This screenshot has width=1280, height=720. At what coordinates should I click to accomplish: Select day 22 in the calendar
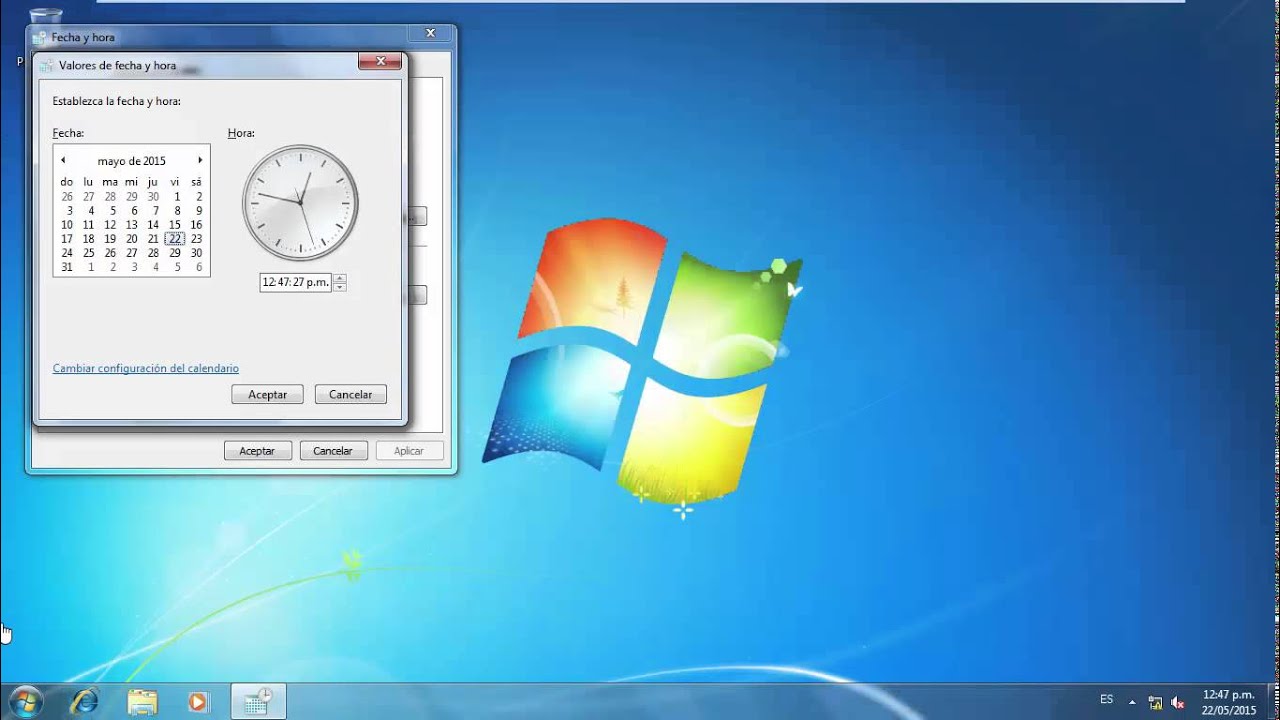coord(175,239)
